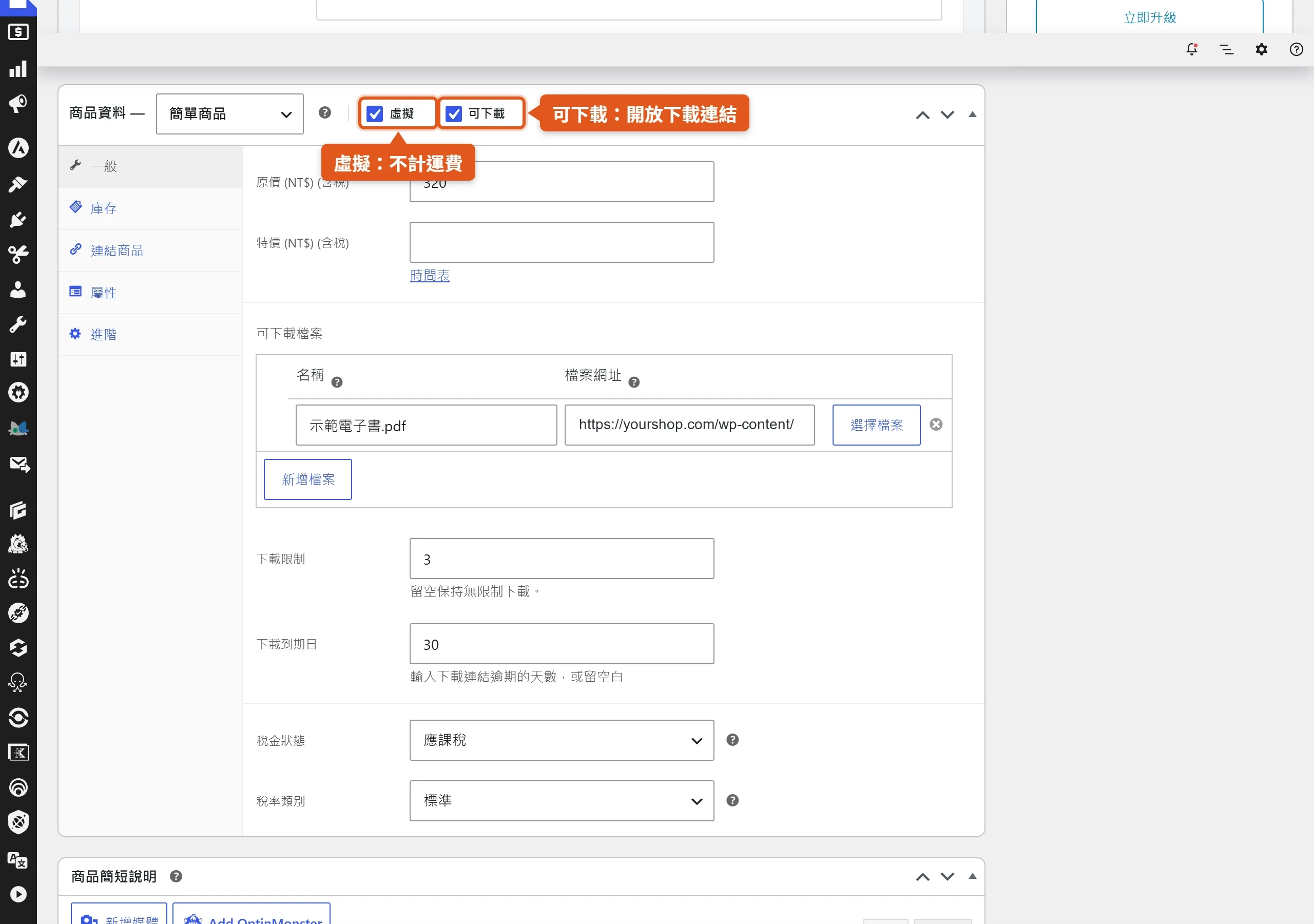Collapse the 商品簡短說明 panel triangle

click(x=972, y=876)
